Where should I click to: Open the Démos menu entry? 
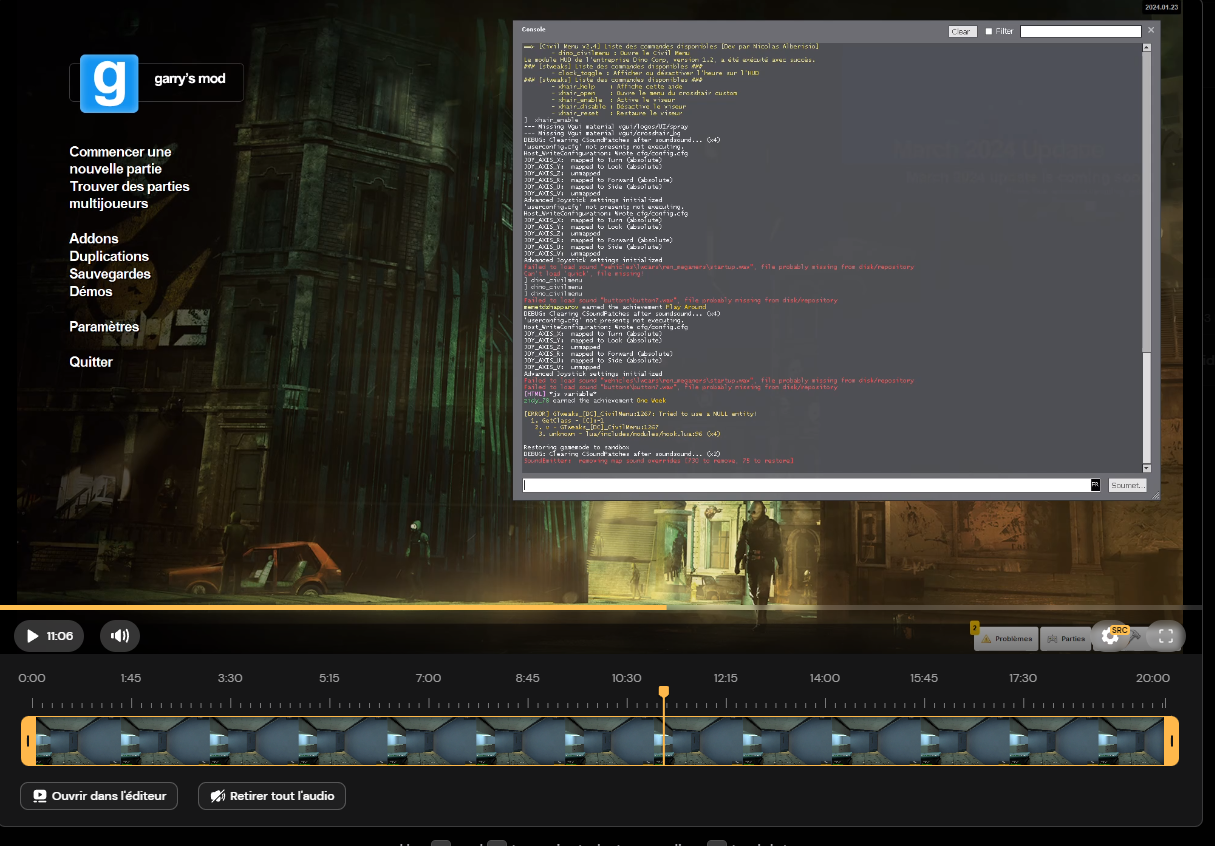click(91, 292)
